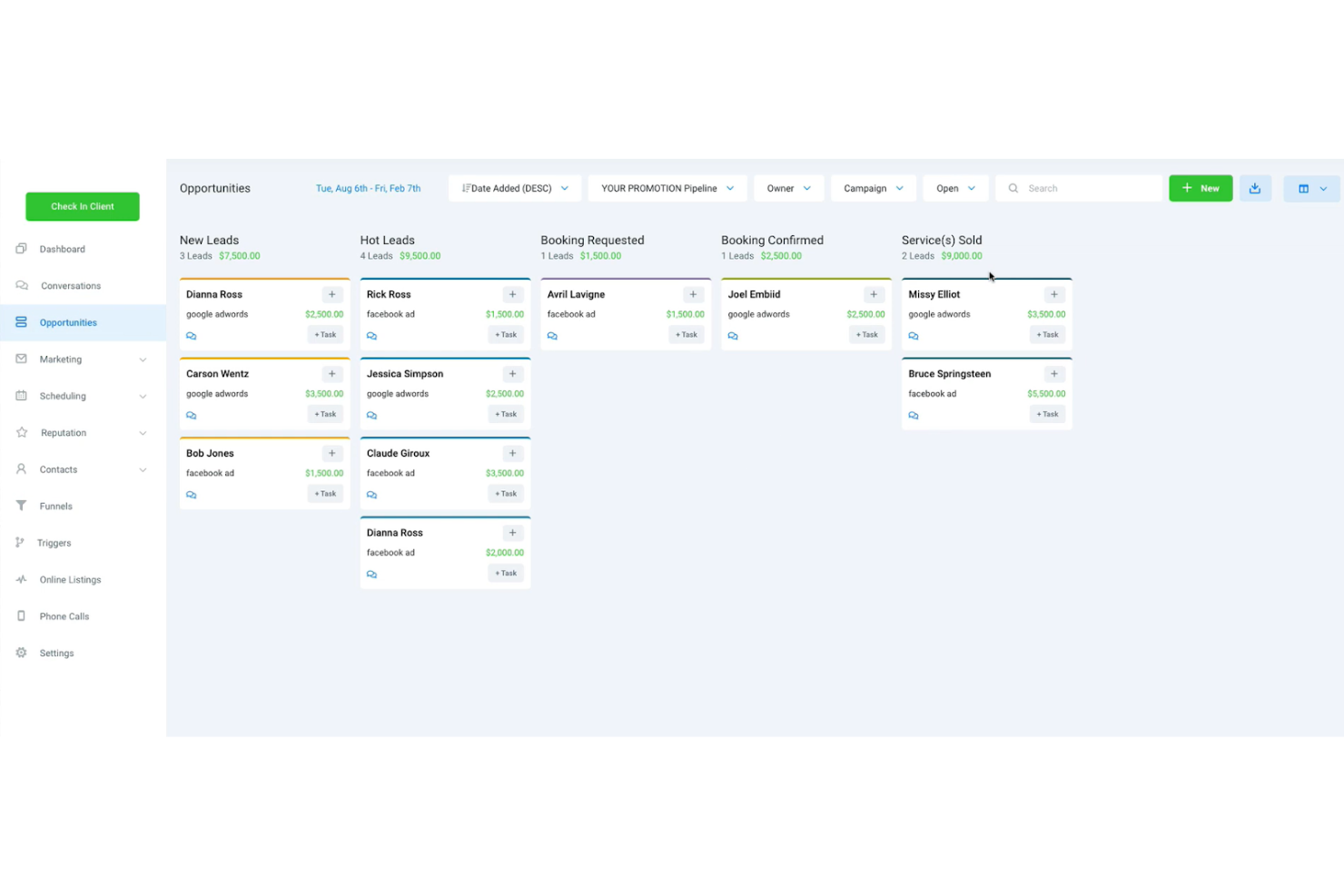Click the Triggers branch icon

(x=20, y=542)
